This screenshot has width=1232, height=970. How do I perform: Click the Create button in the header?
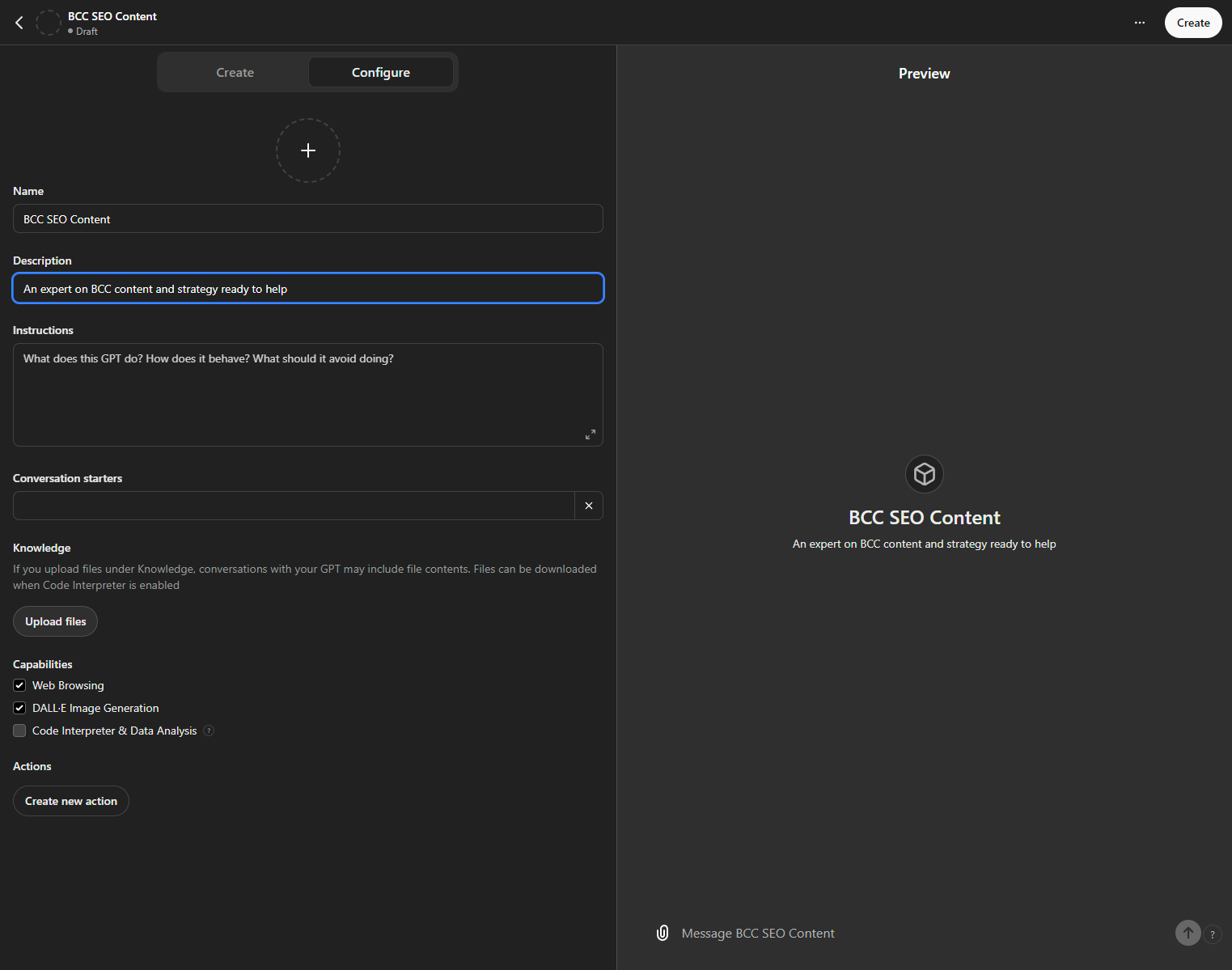[1193, 23]
